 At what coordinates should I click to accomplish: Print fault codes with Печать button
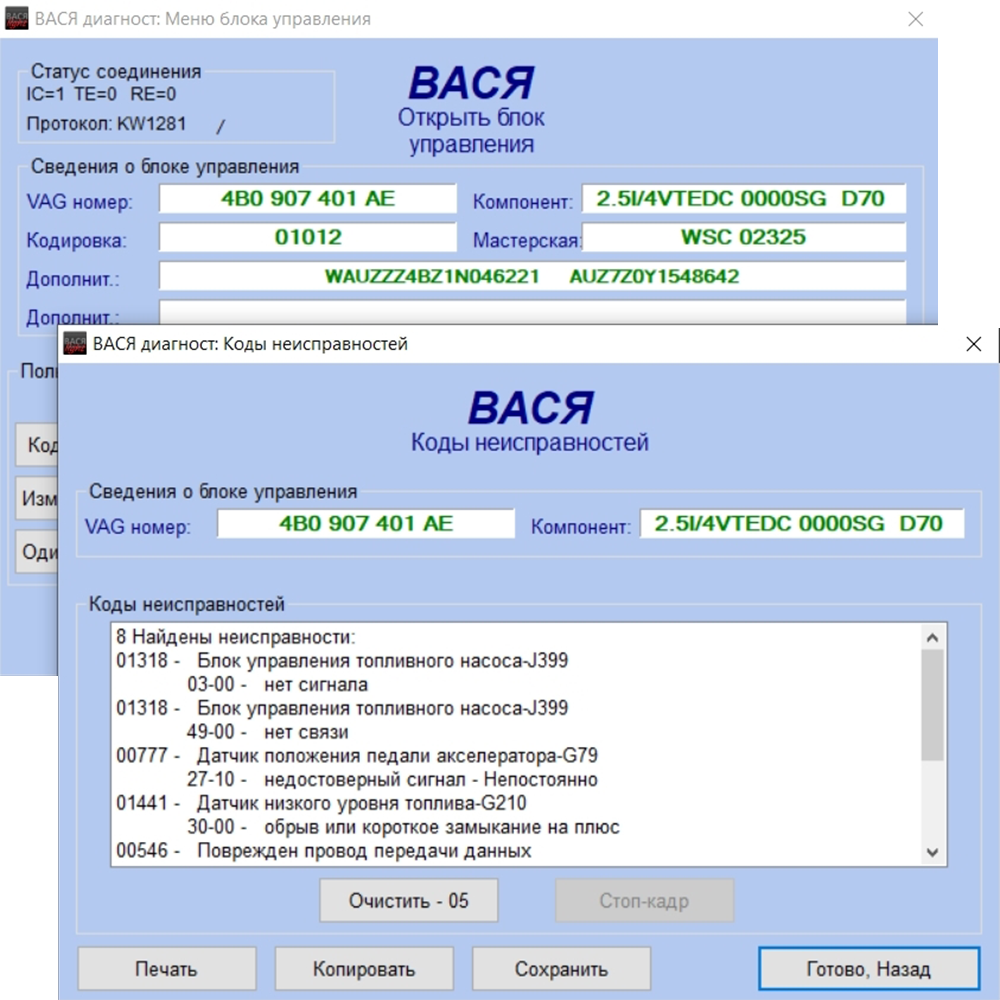pos(166,969)
